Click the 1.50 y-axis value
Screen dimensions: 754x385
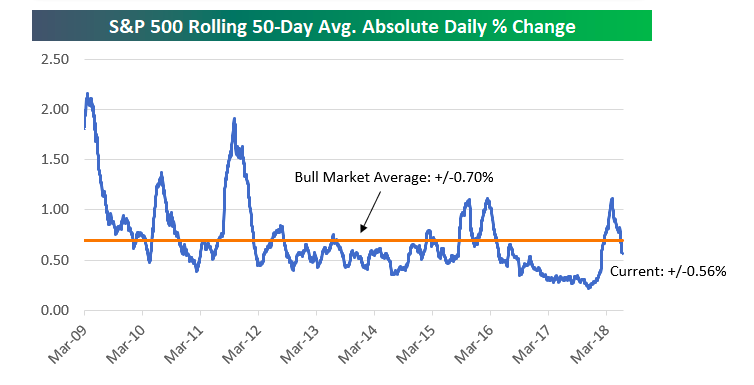point(55,160)
